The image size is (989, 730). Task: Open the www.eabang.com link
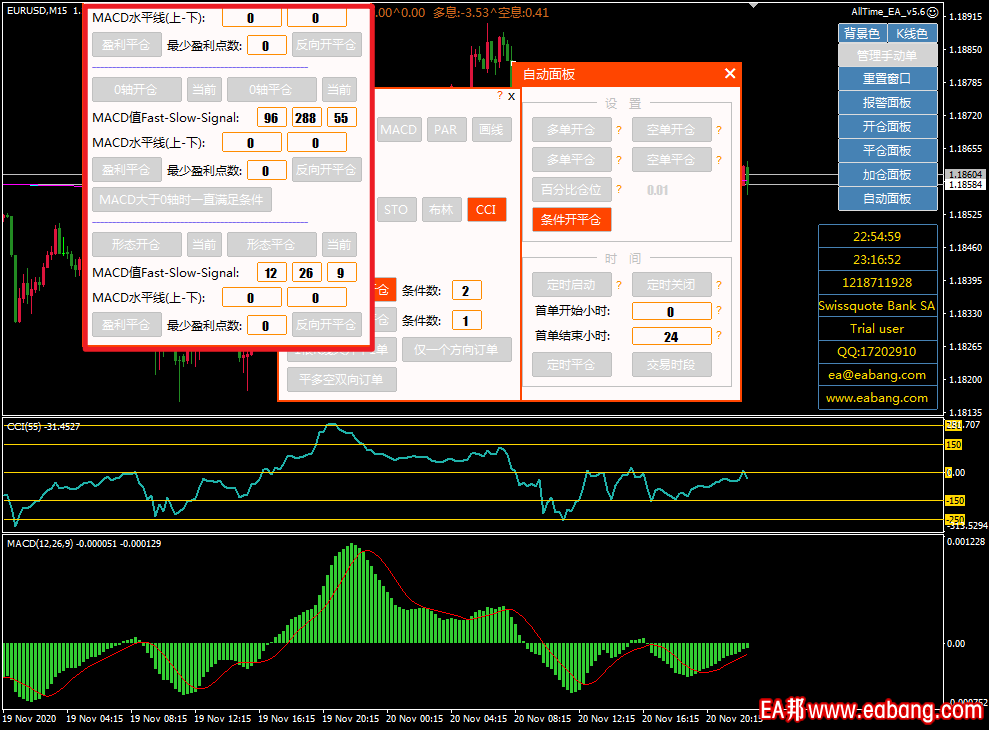876,398
